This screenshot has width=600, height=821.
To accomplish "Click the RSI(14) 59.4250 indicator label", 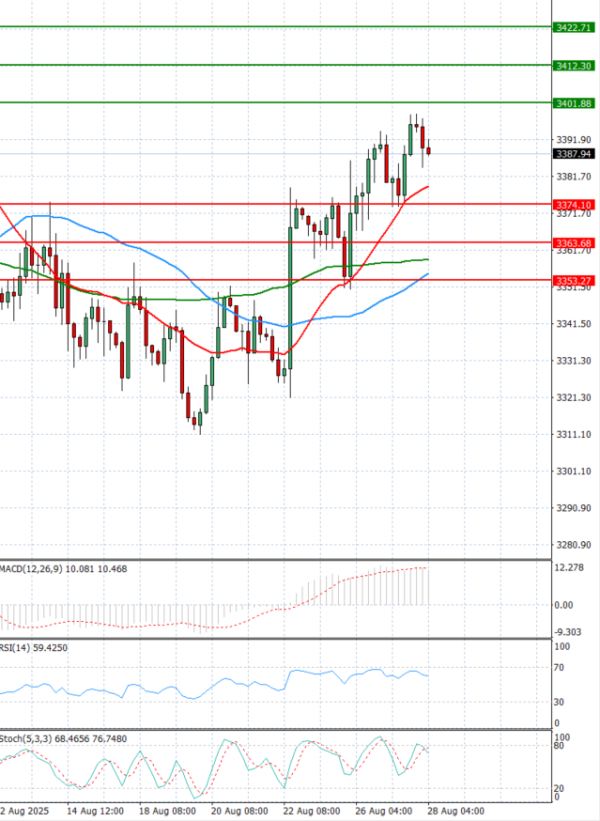I will click(x=34, y=648).
